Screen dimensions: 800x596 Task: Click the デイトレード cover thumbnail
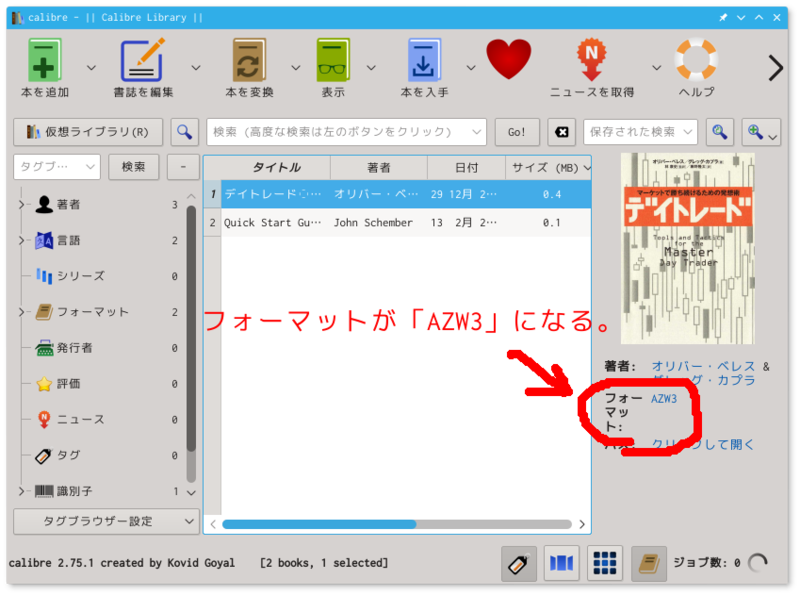point(687,249)
